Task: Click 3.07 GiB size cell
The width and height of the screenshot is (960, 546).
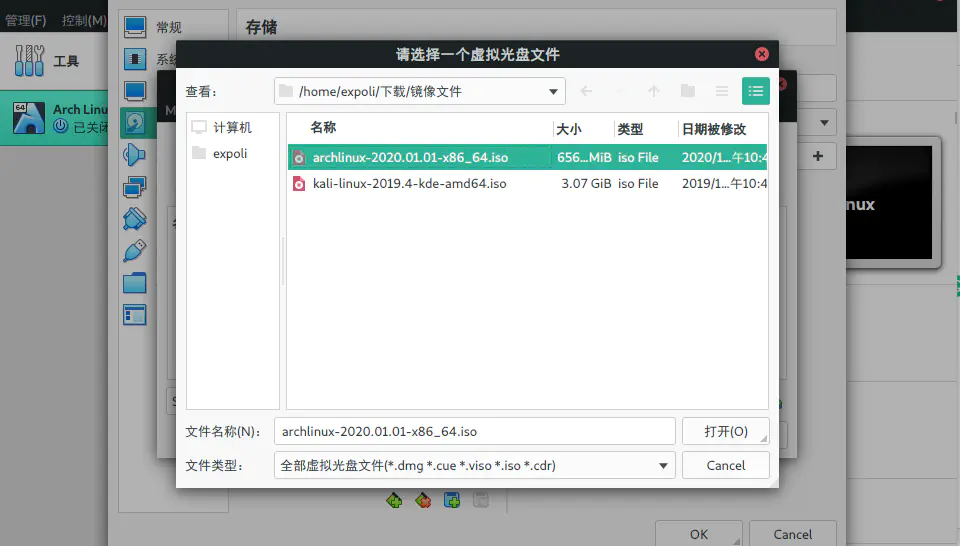Action: [586, 184]
